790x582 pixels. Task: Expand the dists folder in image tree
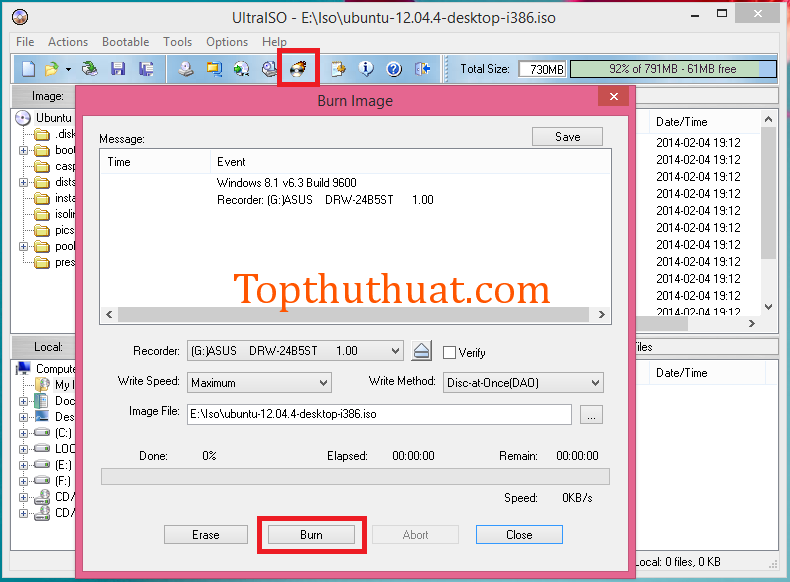click(23, 182)
